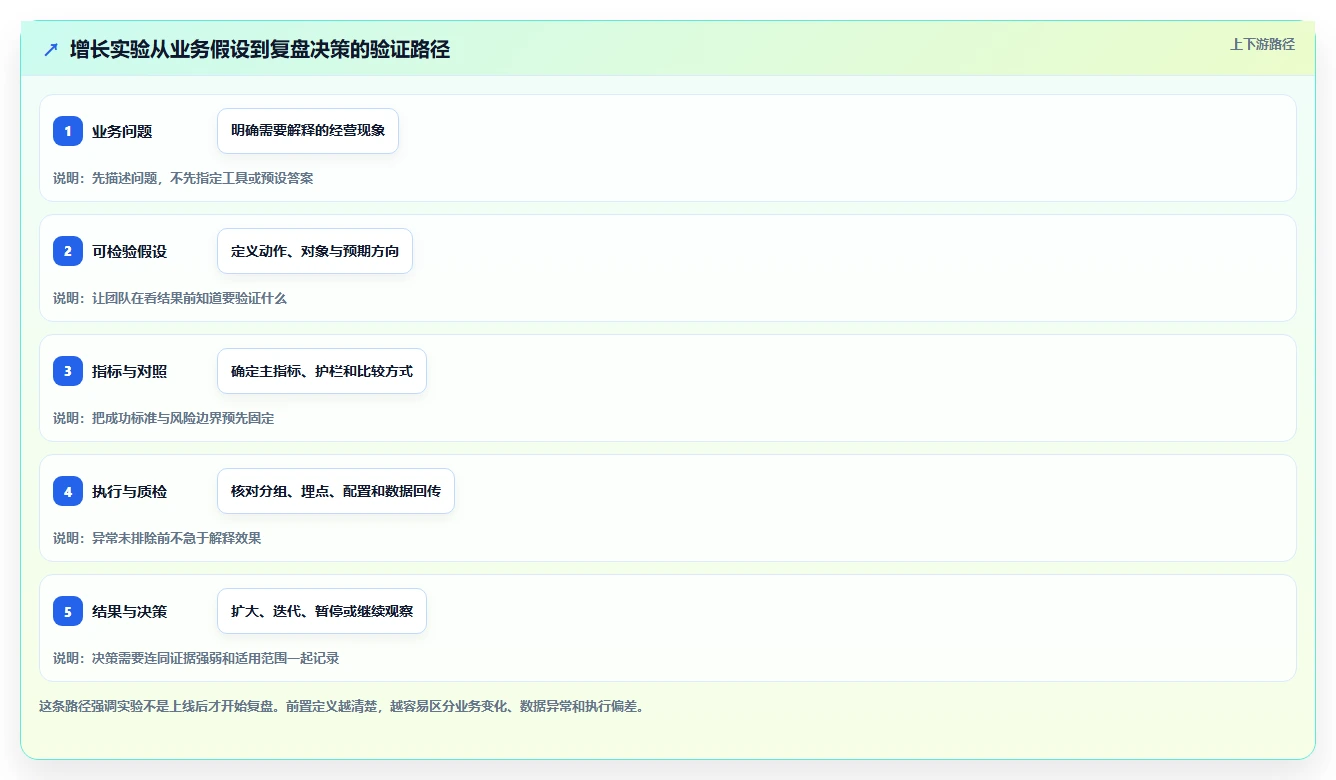This screenshot has height=780, width=1336.
Task: Click the 确定主指标、护栏和比较方式 chip
Action: coord(322,371)
